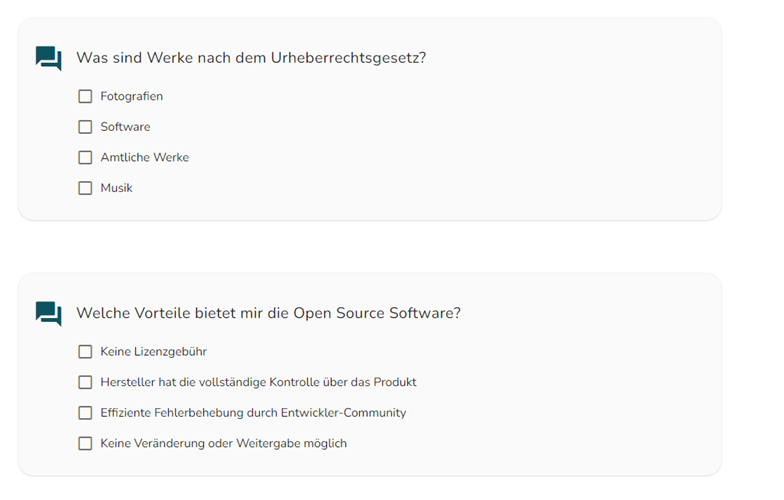The height and width of the screenshot is (500, 784).
Task: Click the chat icon beside the Urheberrechtsgesetz question
Action: tap(48, 58)
